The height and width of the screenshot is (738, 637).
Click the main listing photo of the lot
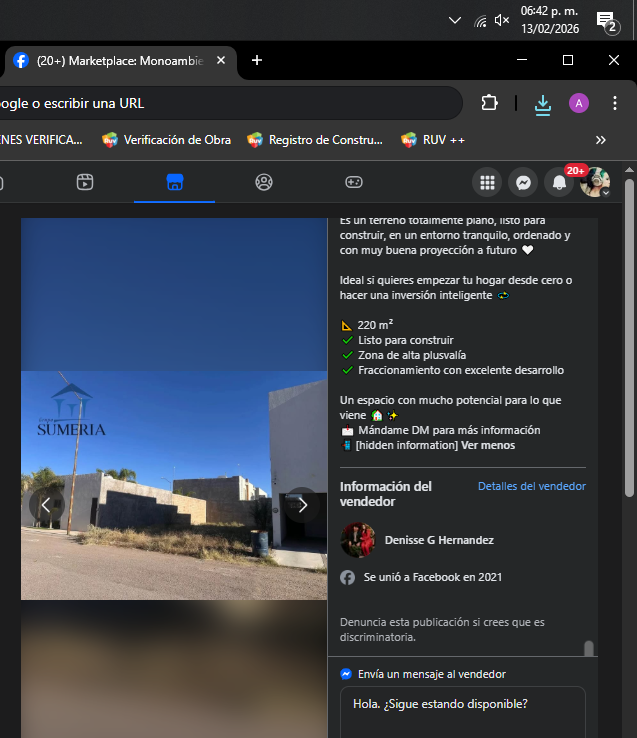tap(174, 485)
